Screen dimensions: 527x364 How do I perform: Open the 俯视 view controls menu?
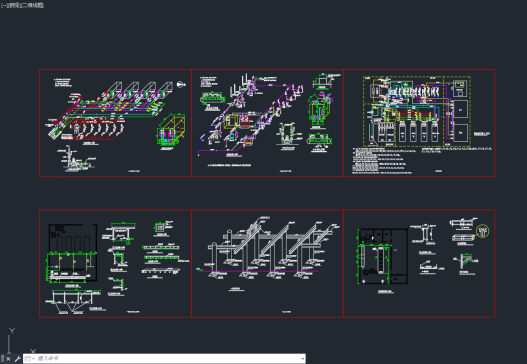point(13,5)
